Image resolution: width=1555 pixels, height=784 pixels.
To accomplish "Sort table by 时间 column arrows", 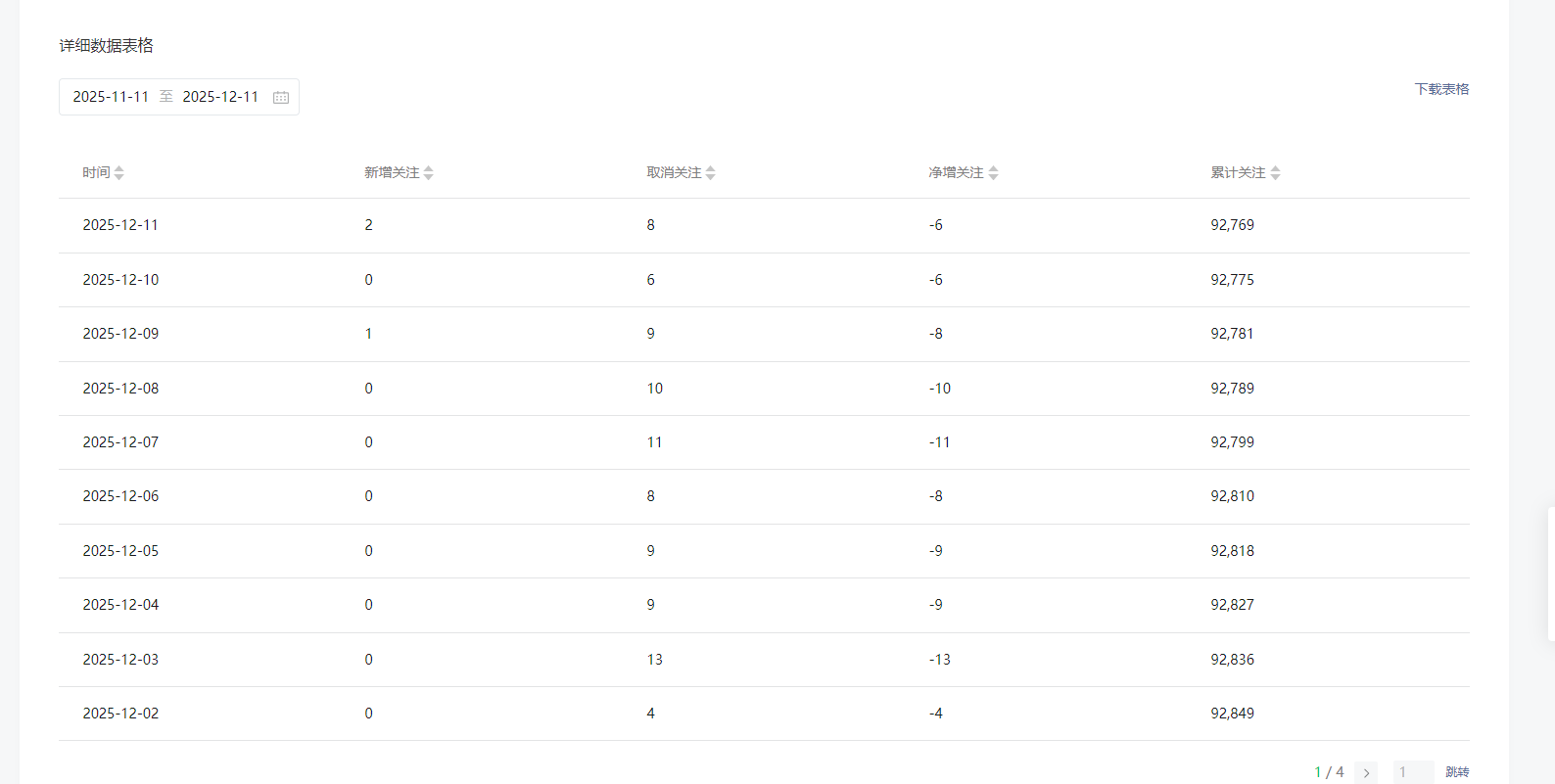I will [x=119, y=173].
